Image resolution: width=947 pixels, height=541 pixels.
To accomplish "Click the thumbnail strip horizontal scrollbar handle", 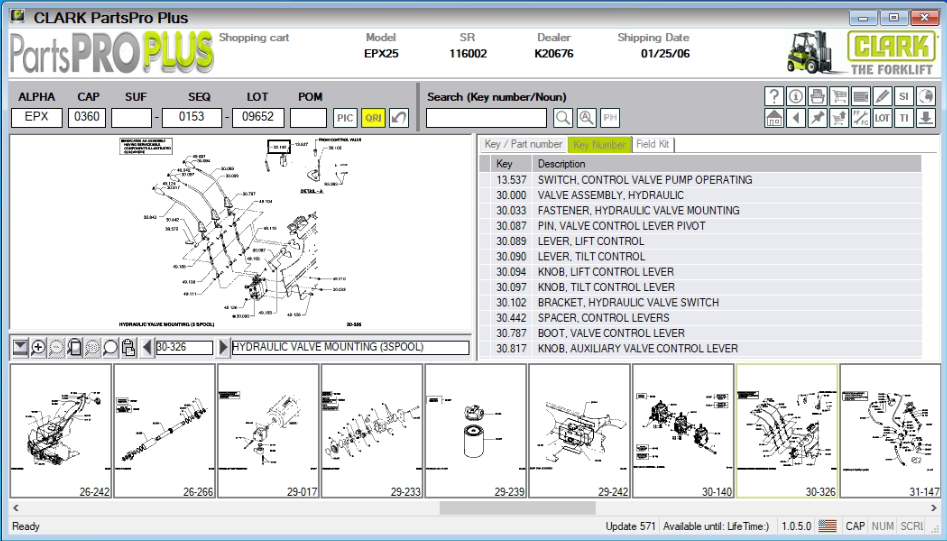I will click(517, 508).
